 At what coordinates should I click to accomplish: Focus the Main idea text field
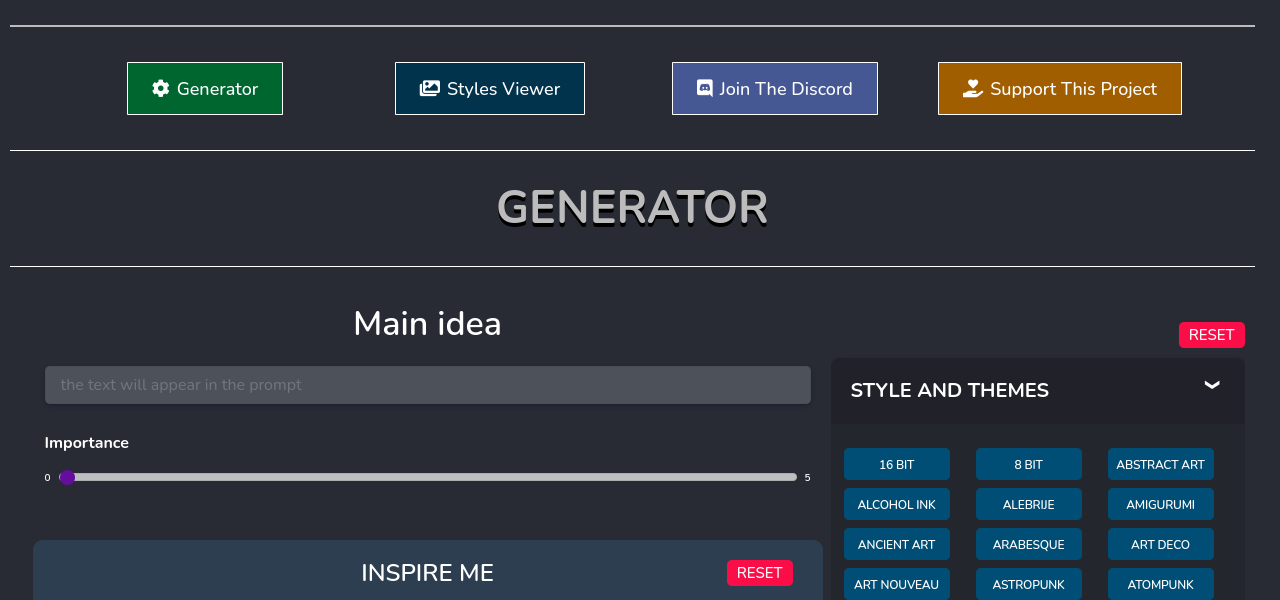427,385
